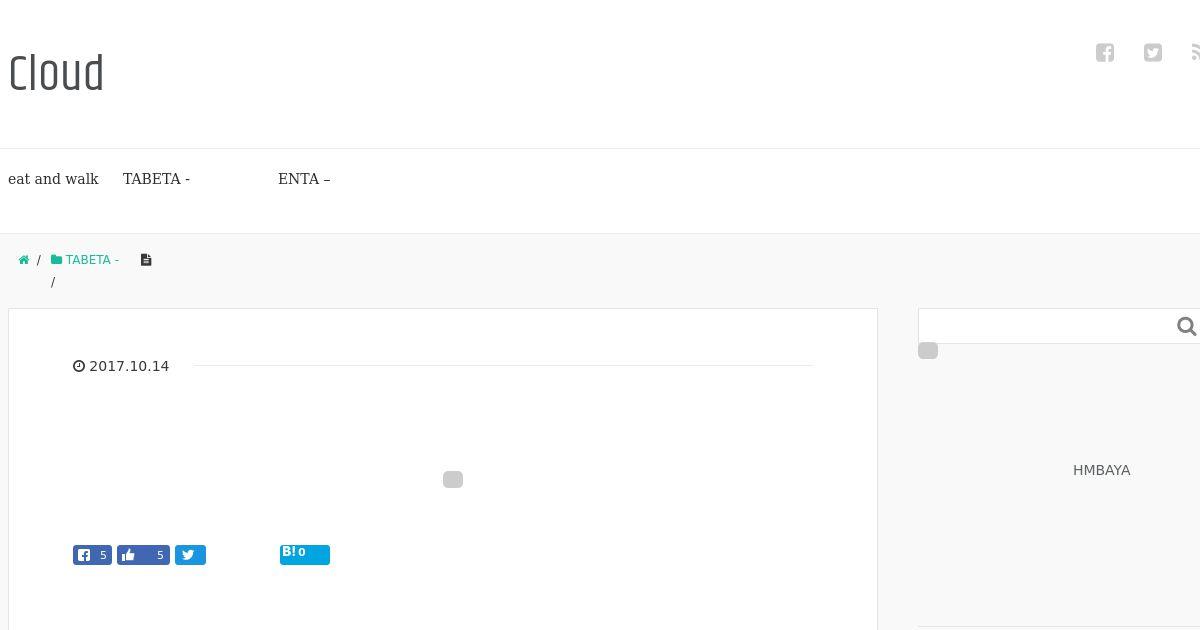Click inside the sidebar search field
Viewport: 1200px width, 630px height.
(1047, 326)
